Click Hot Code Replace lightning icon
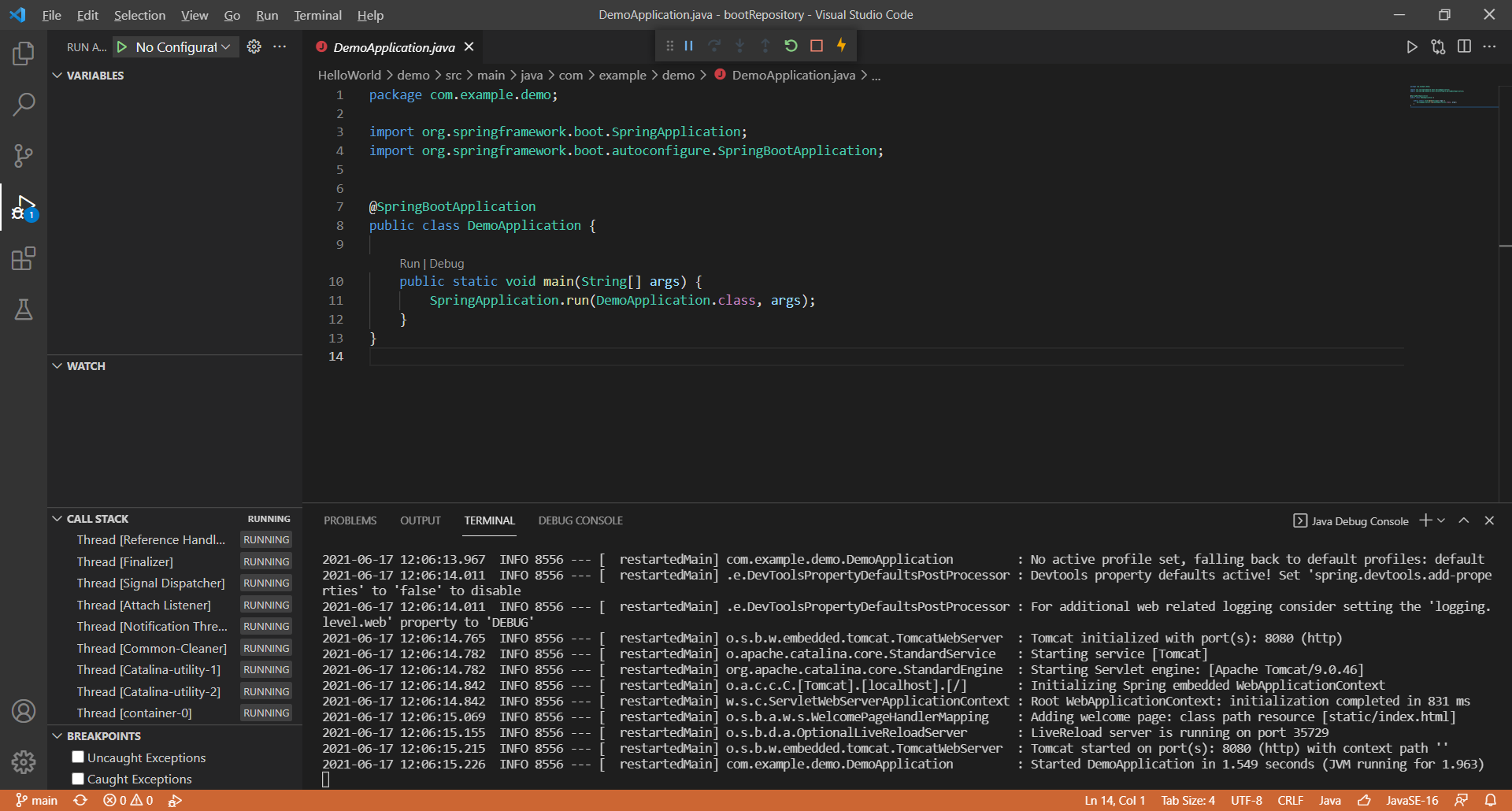Viewport: 1512px width, 811px height. coord(842,46)
